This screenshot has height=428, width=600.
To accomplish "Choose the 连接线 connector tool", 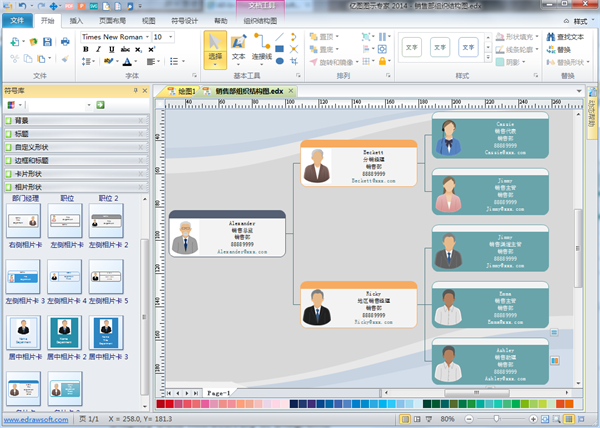I will pos(263,47).
